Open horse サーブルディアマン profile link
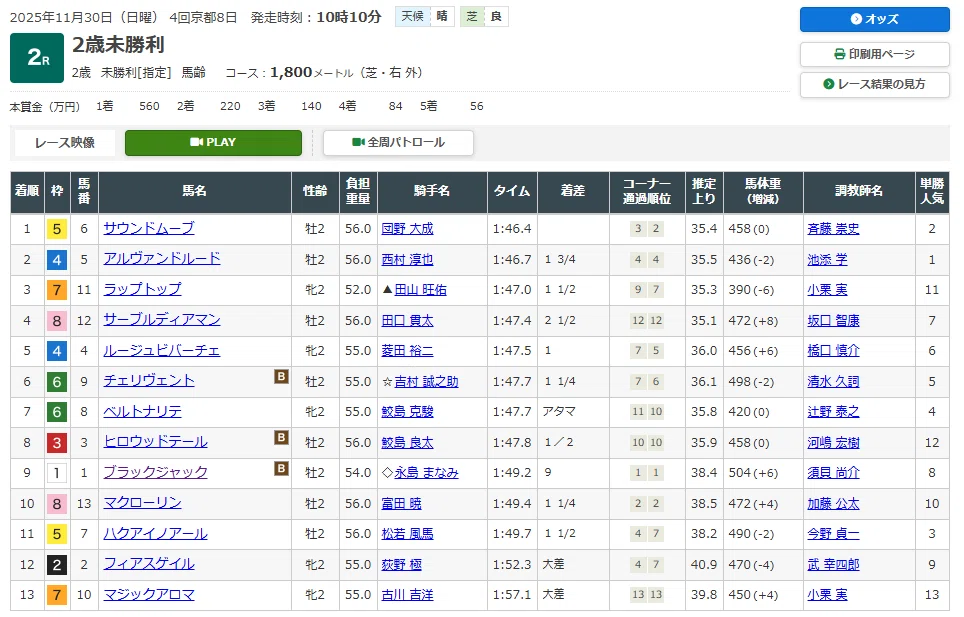 click(162, 320)
